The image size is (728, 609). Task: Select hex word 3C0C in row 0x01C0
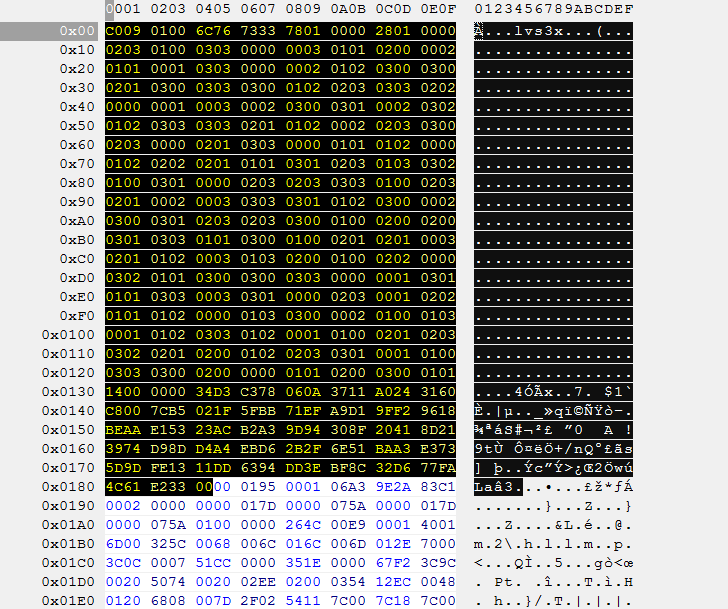coord(123,563)
